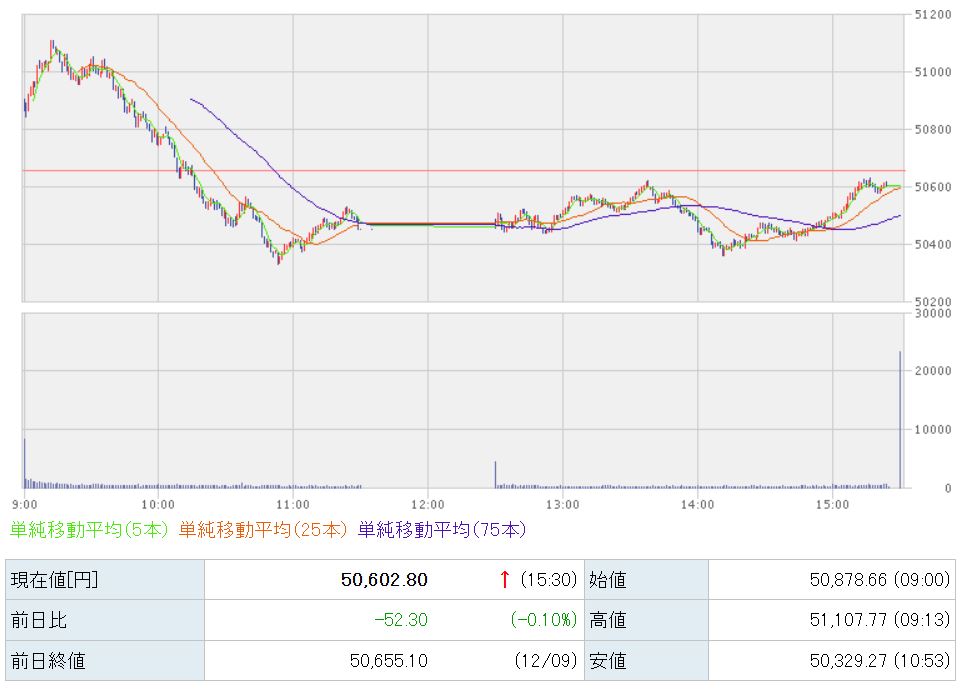Click the red up arrow beside 15:30
967x689 pixels.
[x=505, y=579]
